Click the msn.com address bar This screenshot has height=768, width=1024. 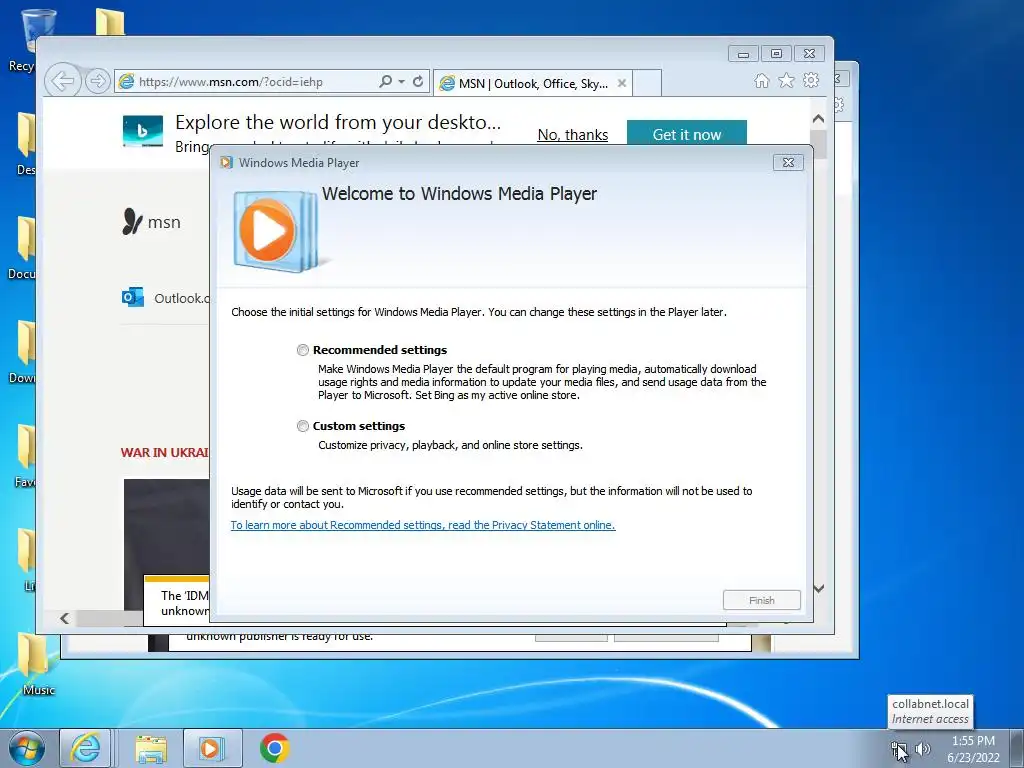click(247, 82)
